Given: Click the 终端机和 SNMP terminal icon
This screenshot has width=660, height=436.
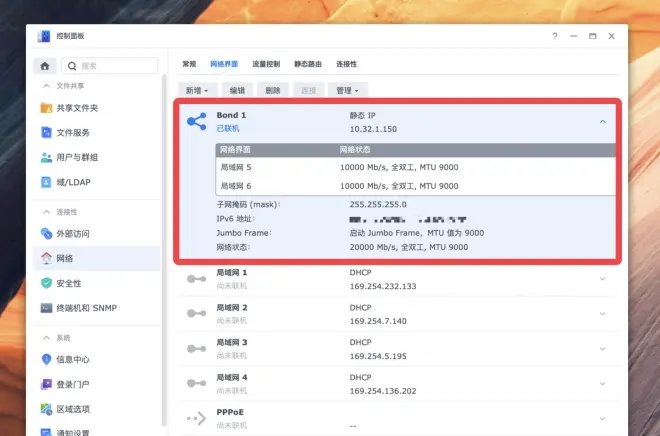Looking at the screenshot, I should pos(46,308).
